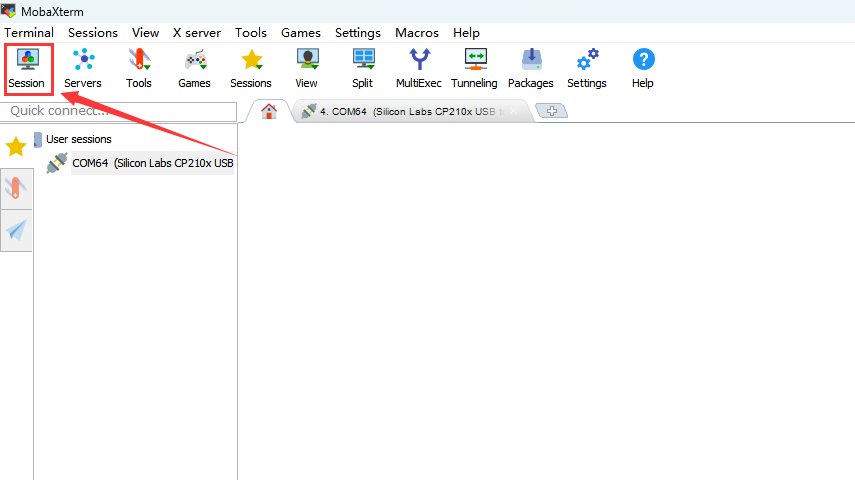Open the Terminal menu

click(29, 33)
